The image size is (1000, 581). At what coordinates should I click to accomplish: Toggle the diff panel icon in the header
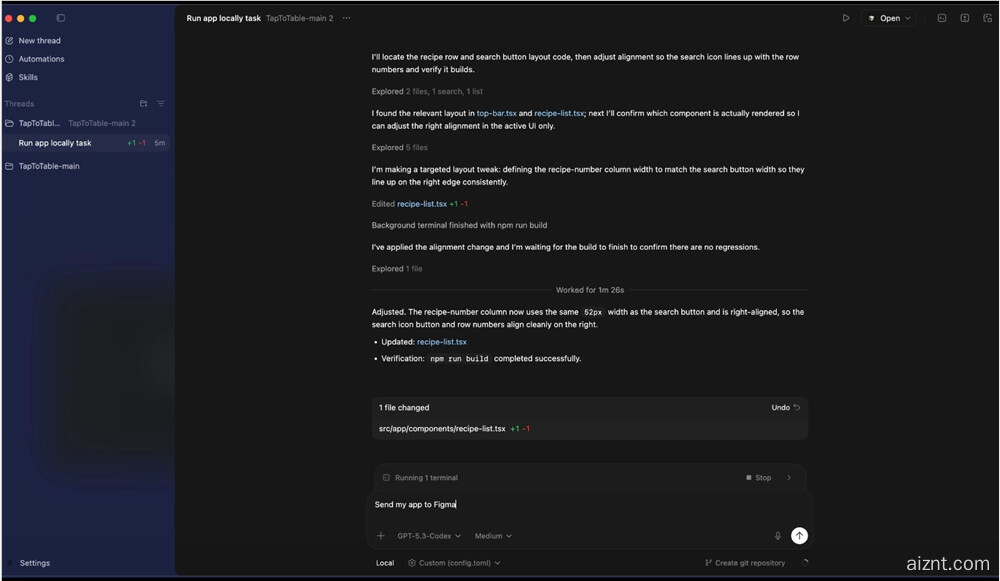(964, 18)
